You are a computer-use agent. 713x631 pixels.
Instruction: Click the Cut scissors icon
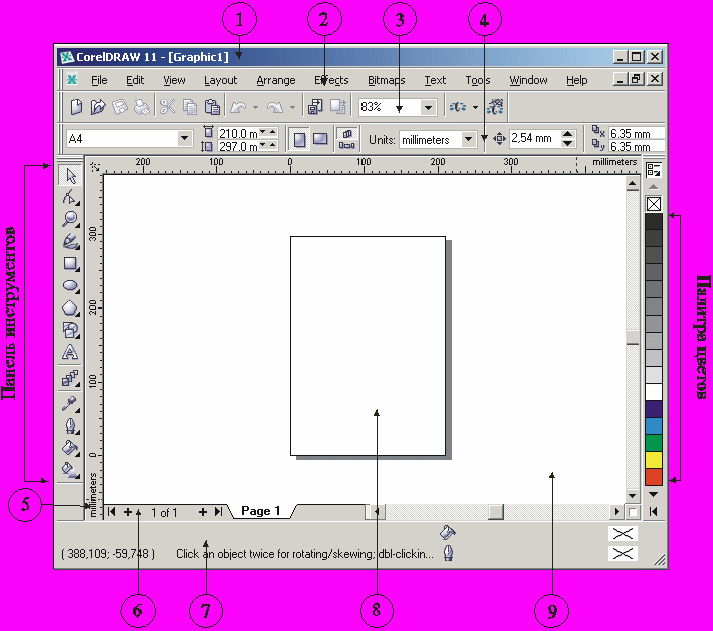[167, 107]
